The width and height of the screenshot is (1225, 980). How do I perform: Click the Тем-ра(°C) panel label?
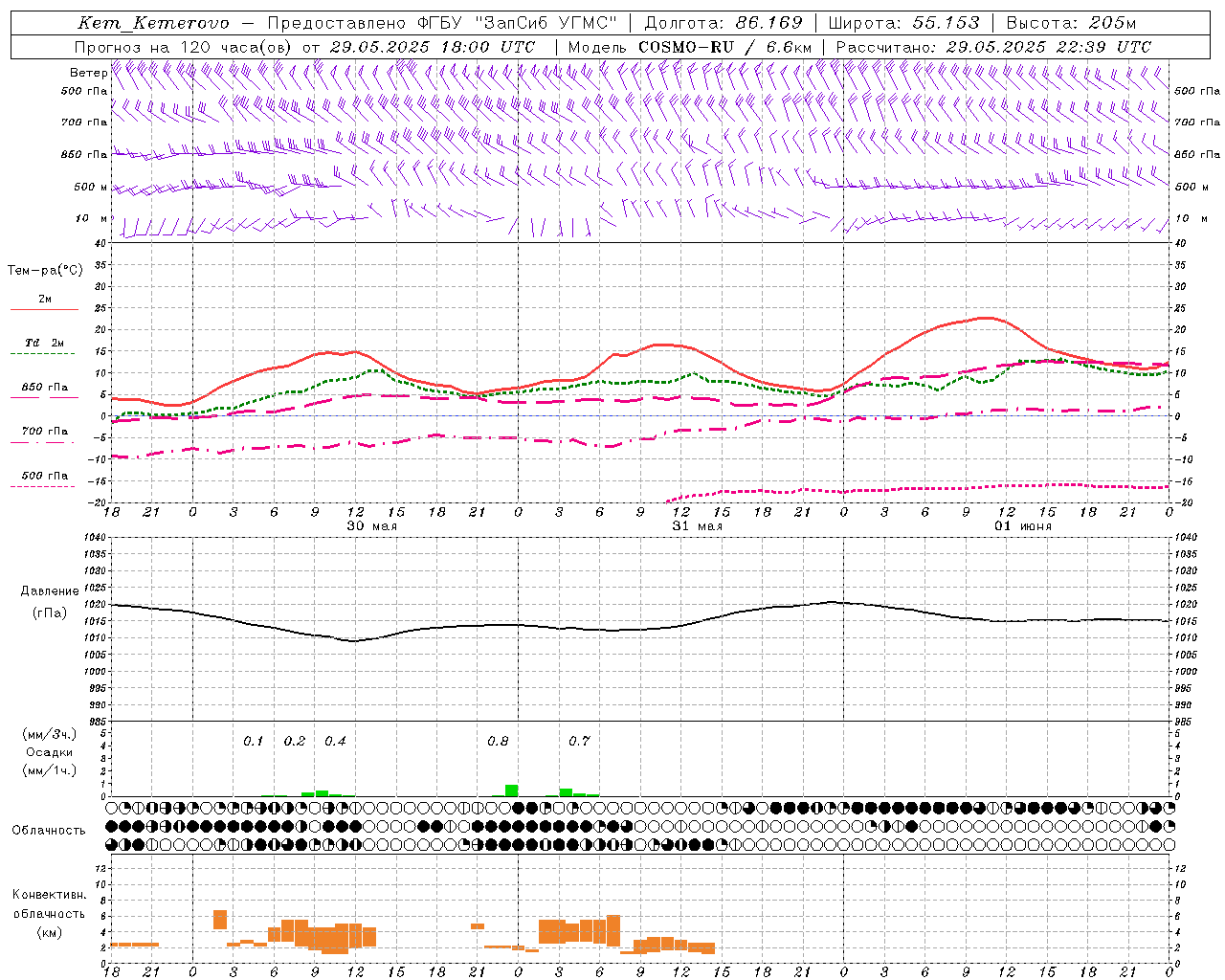[45, 271]
